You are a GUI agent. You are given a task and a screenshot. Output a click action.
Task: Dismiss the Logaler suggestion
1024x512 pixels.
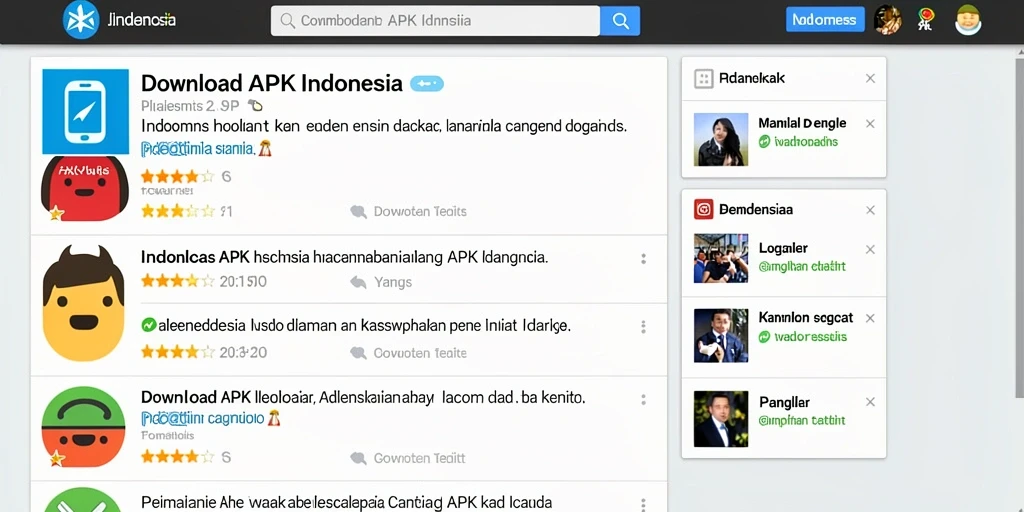click(x=870, y=249)
